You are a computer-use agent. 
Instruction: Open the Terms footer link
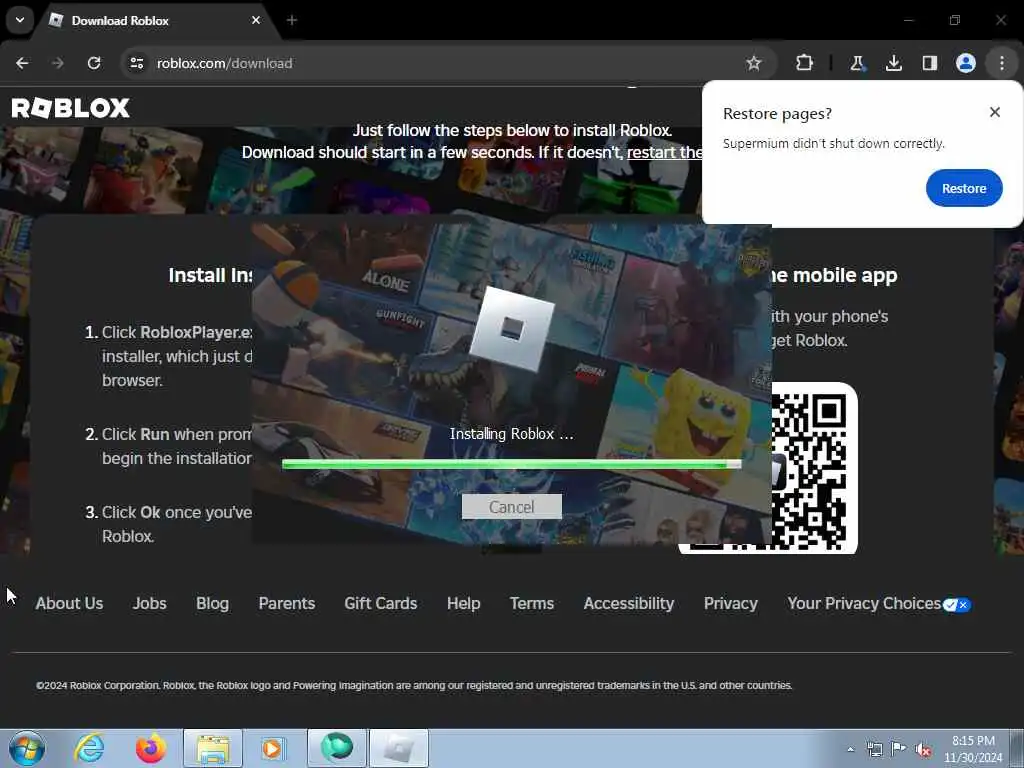[532, 603]
